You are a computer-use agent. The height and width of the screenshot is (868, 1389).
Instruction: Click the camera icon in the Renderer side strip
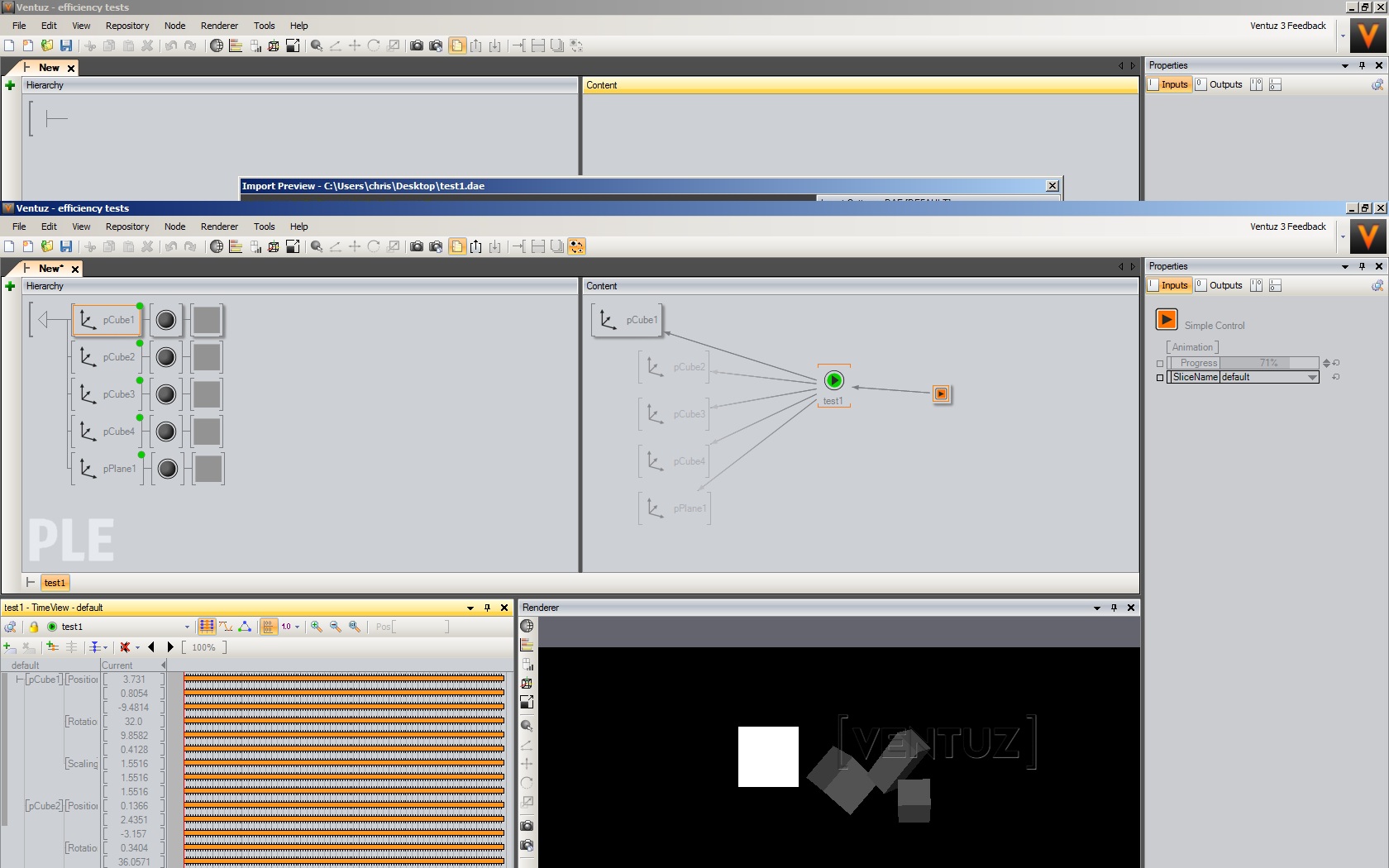coord(527,826)
